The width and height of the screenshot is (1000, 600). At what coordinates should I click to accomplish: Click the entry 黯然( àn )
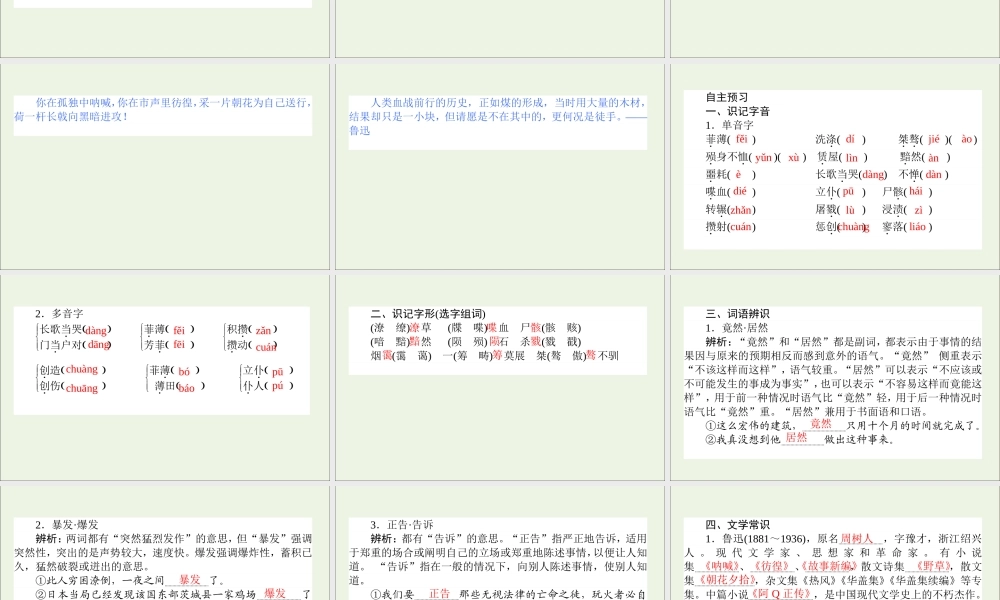point(925,157)
